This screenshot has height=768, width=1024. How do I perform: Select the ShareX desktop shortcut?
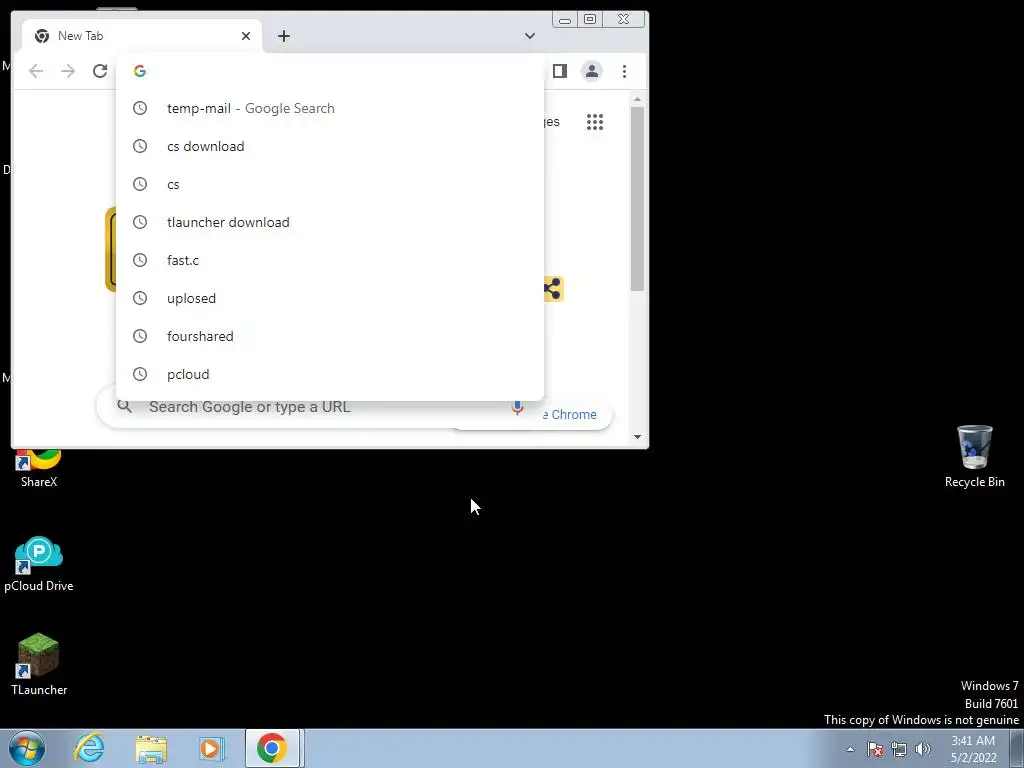[x=39, y=469]
